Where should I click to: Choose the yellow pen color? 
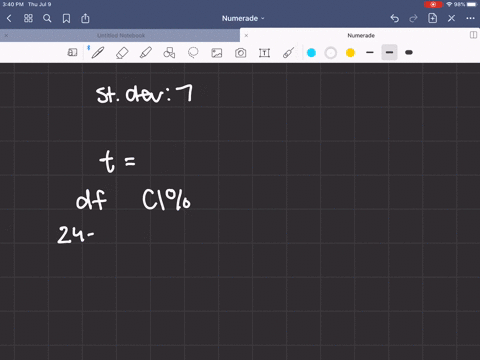pyautogui.click(x=350, y=53)
